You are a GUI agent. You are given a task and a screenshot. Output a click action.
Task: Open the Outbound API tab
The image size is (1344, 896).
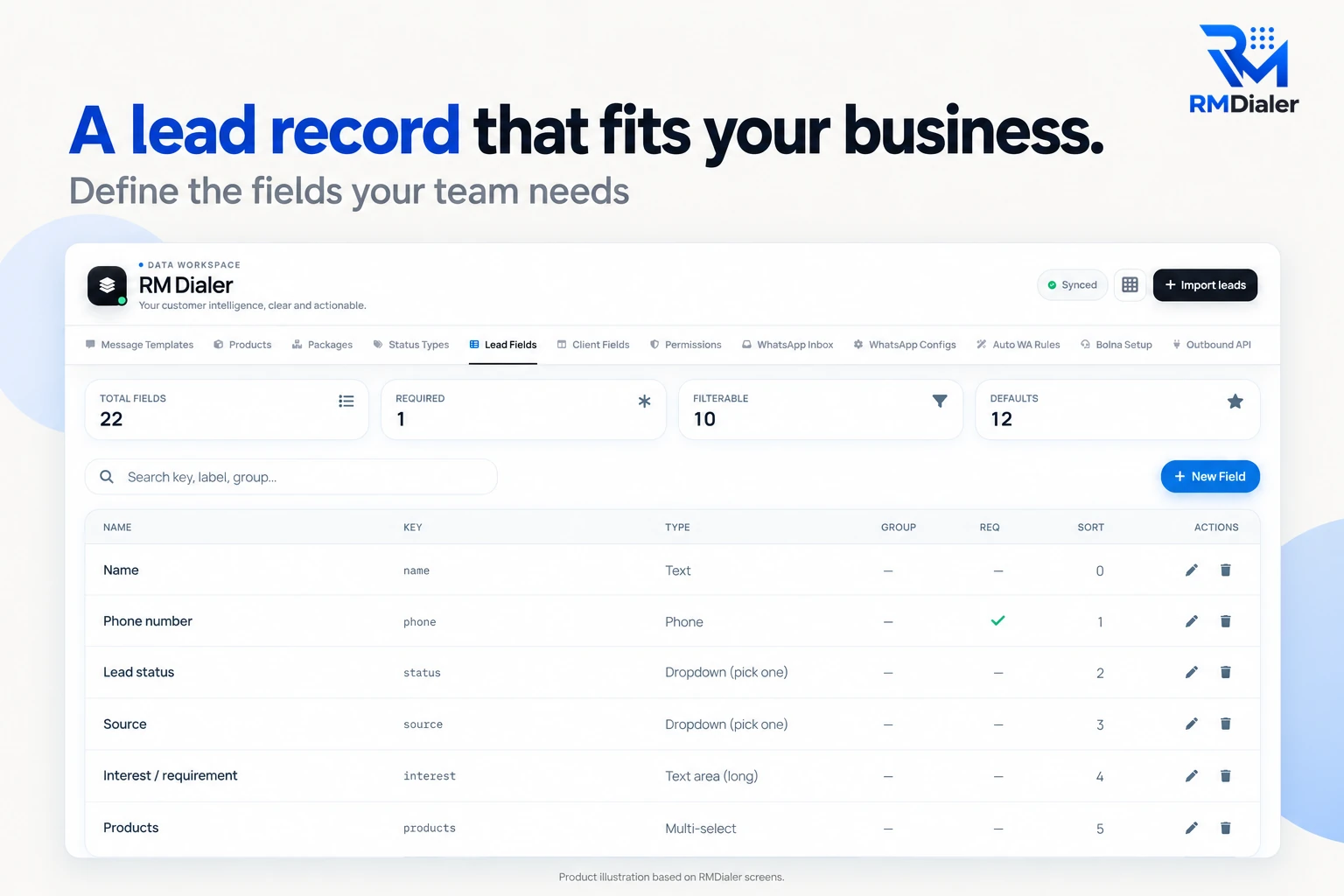(1212, 345)
